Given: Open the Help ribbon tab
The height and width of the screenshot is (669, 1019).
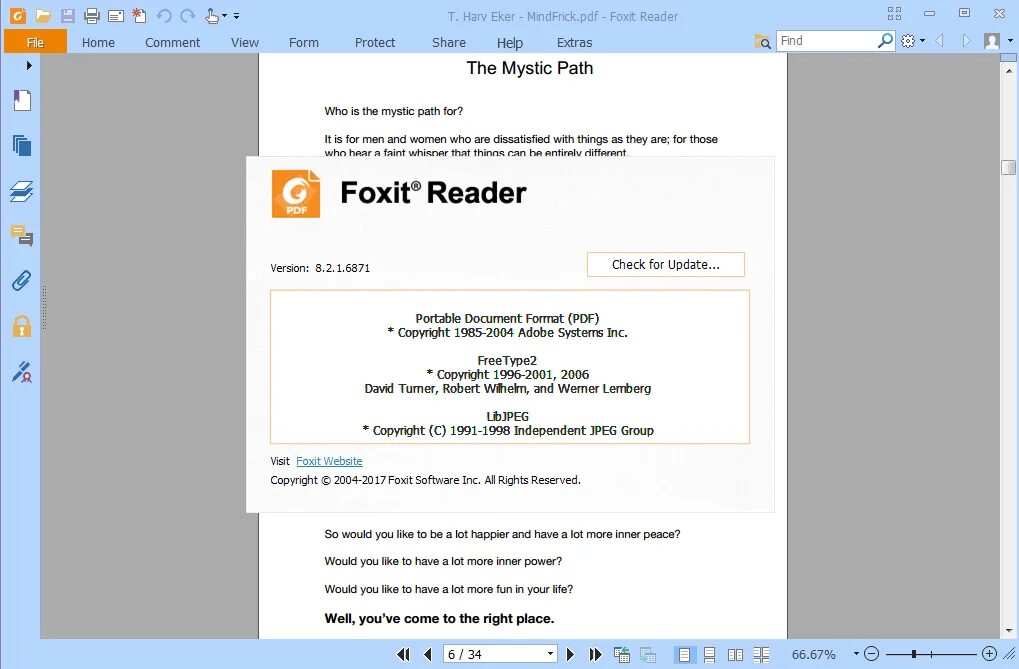Looking at the screenshot, I should coord(510,42).
